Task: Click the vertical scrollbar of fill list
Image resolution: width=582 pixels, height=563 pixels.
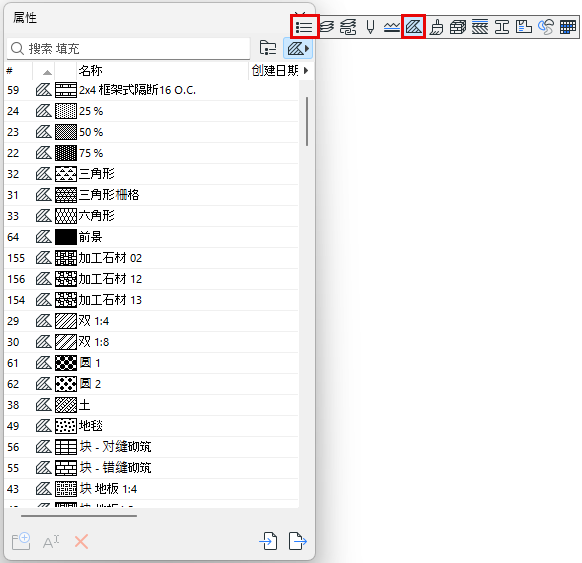Action: pyautogui.click(x=307, y=121)
